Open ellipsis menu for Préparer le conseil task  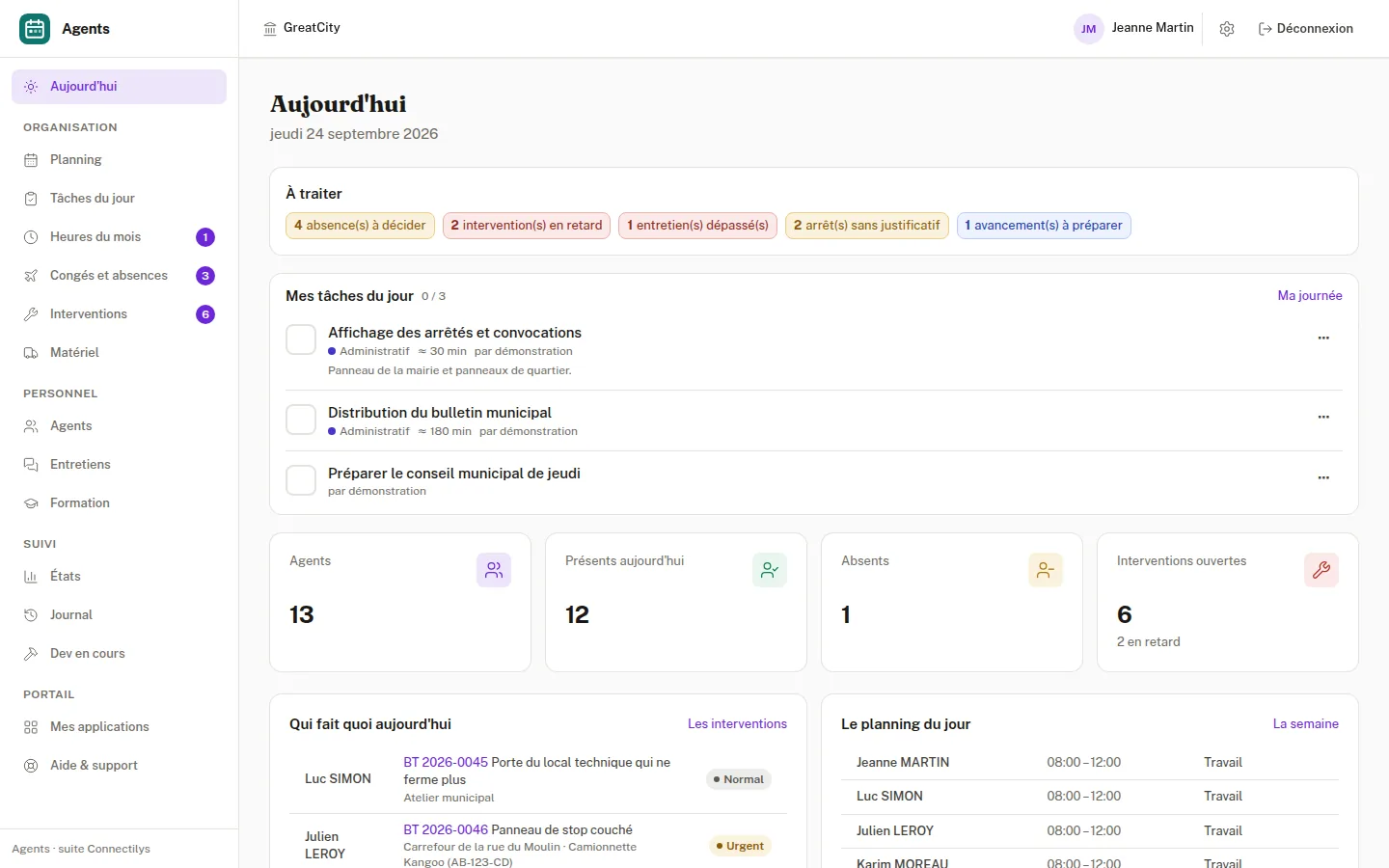(x=1323, y=477)
